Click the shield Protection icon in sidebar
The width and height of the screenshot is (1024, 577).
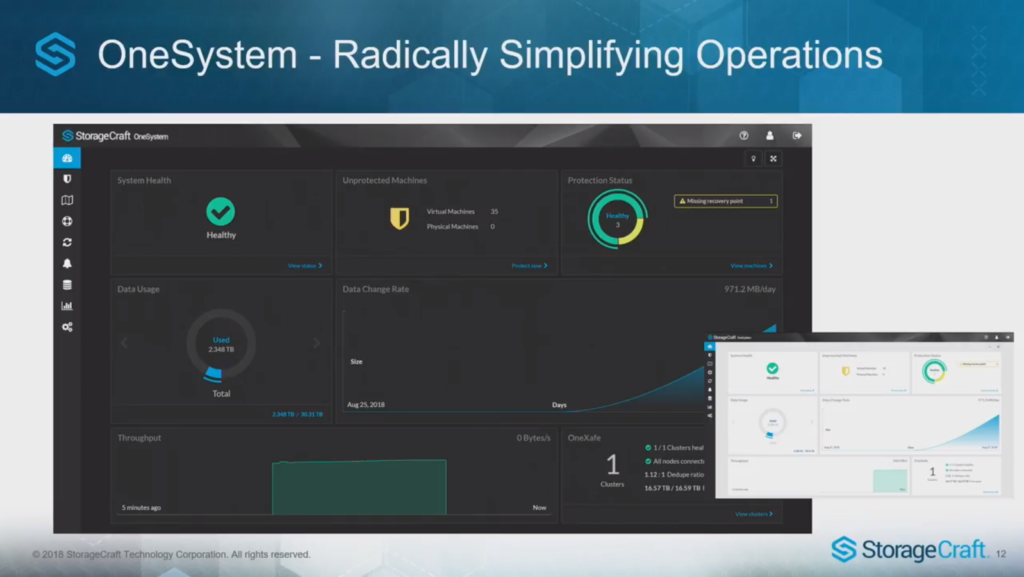[67, 179]
